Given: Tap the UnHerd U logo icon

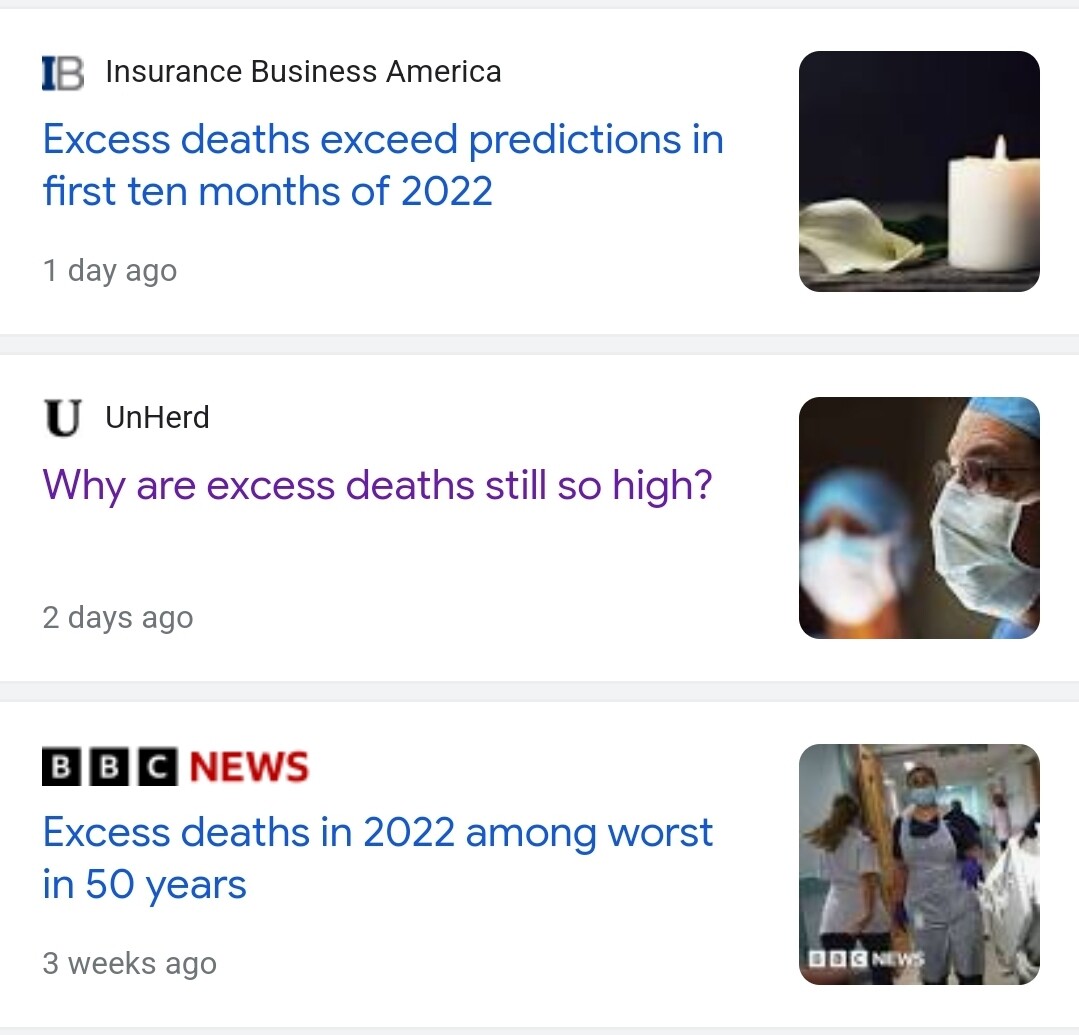Looking at the screenshot, I should pyautogui.click(x=63, y=418).
